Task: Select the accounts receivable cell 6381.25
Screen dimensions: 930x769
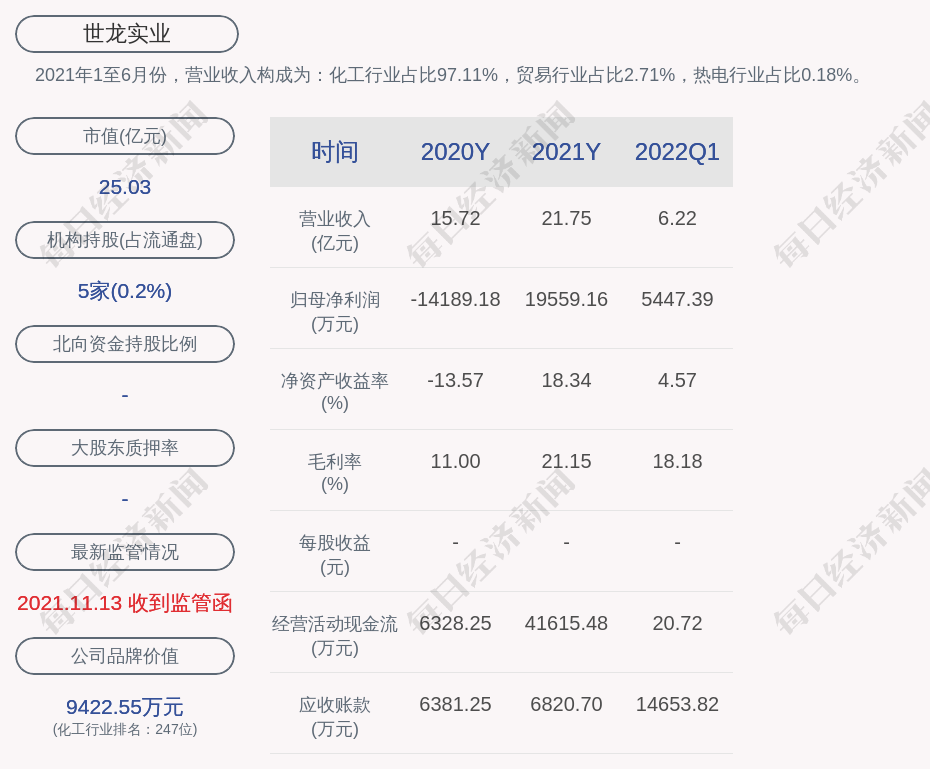Action: [x=455, y=704]
